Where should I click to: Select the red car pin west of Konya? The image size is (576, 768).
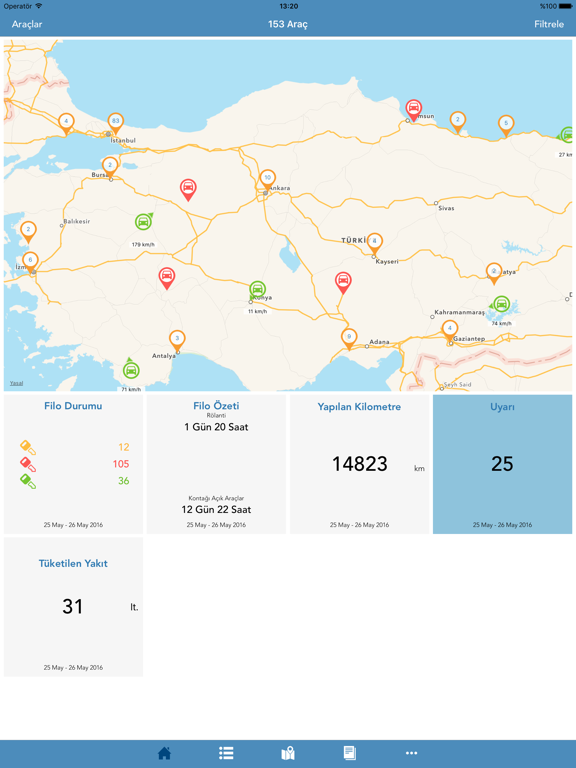point(167,278)
